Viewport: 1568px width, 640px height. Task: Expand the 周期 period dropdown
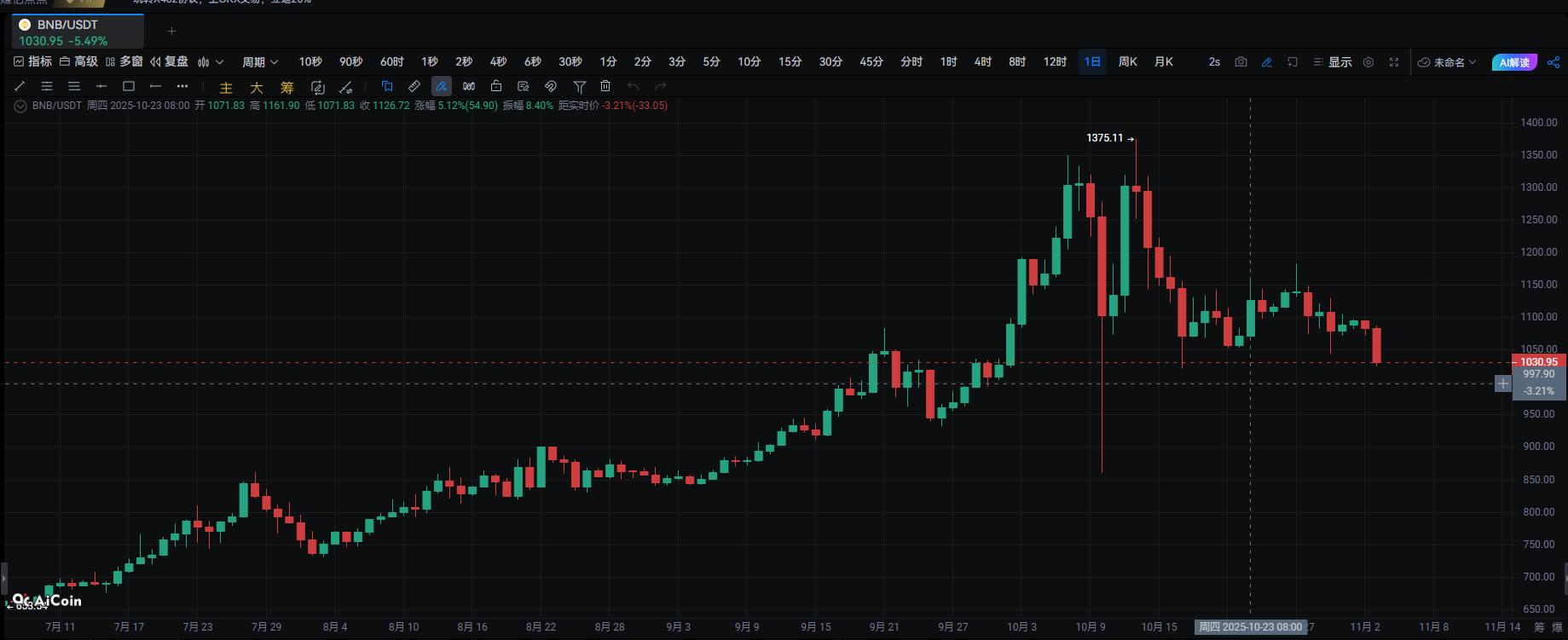260,62
